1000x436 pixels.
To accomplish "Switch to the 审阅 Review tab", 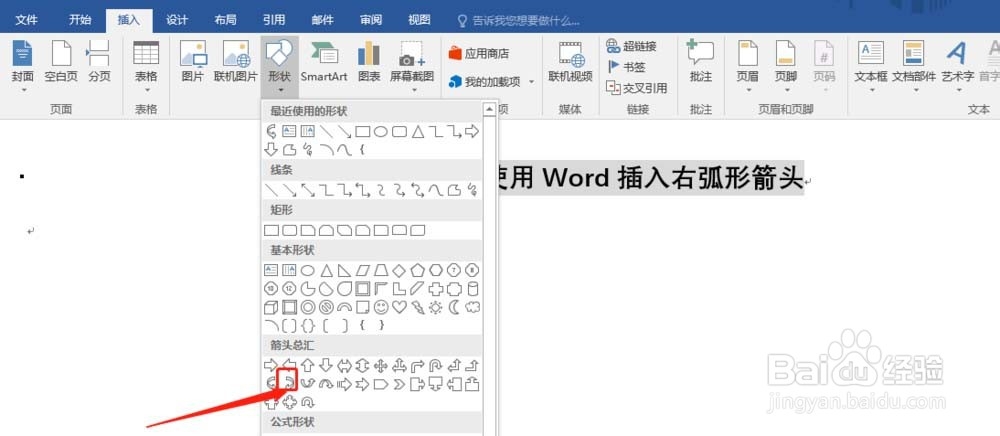I will coord(371,20).
